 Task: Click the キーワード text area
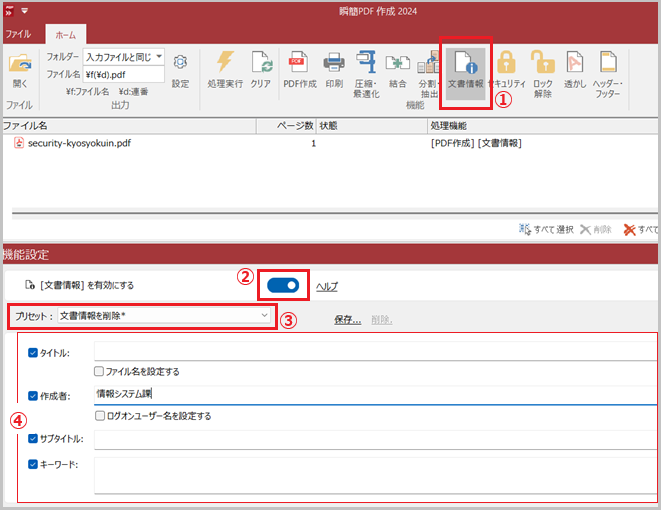click(375, 475)
